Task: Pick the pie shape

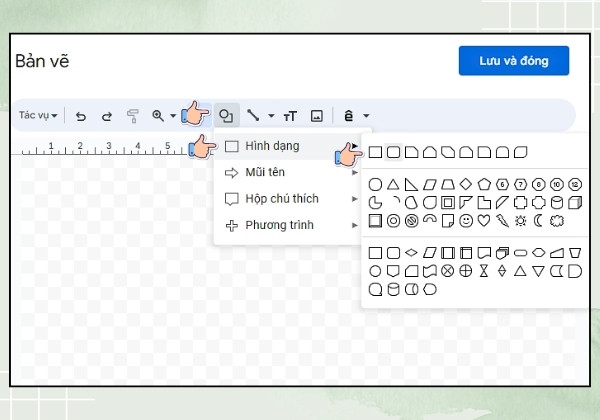Action: 375,202
